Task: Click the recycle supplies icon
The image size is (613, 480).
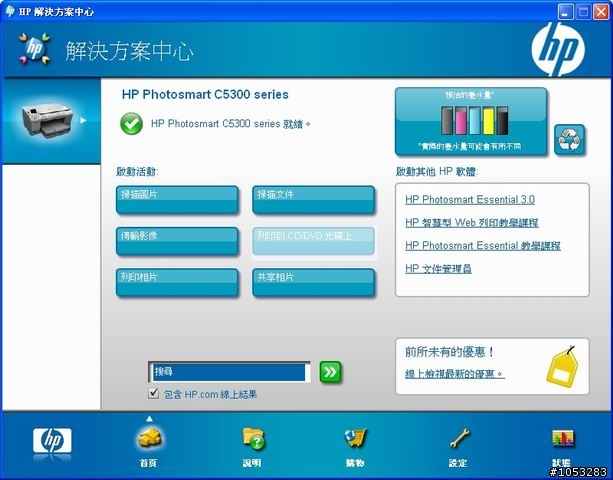Action: point(570,140)
